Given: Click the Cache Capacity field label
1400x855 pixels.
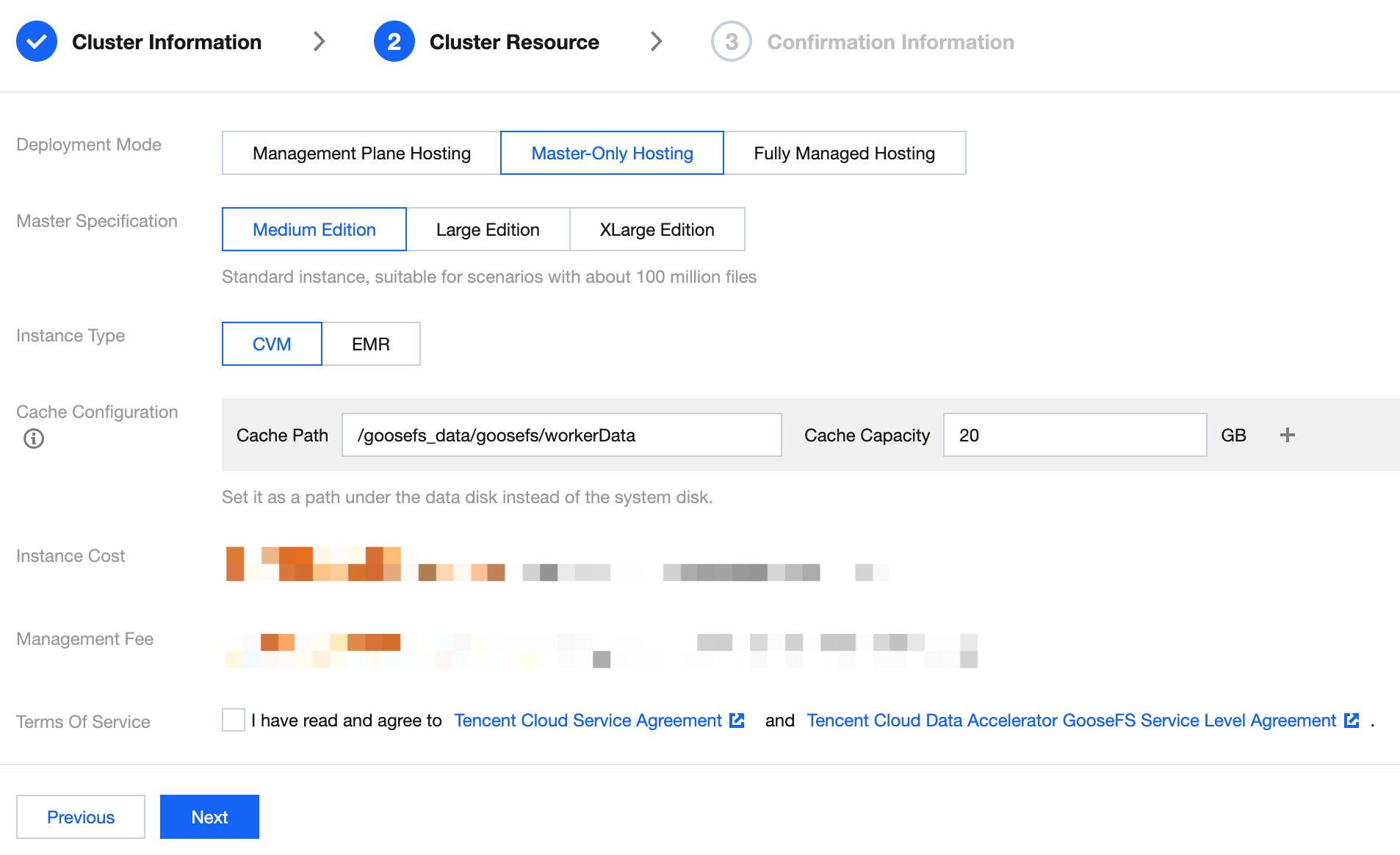Looking at the screenshot, I should [867, 436].
